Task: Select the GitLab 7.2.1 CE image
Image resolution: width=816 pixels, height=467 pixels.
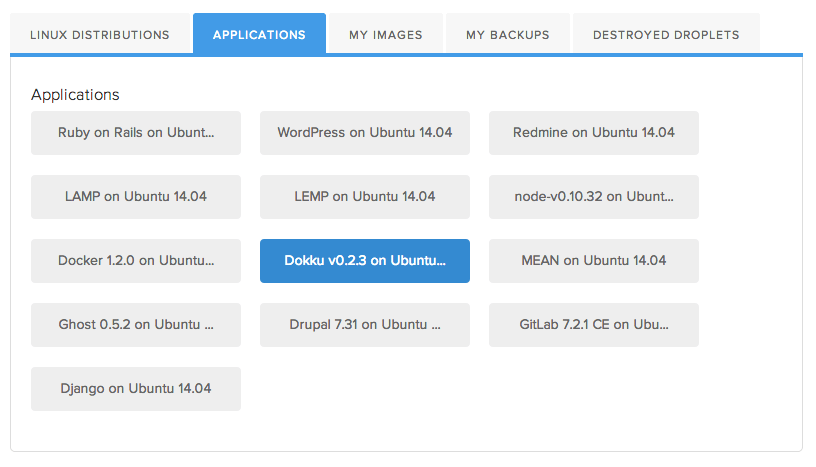Action: click(x=594, y=324)
